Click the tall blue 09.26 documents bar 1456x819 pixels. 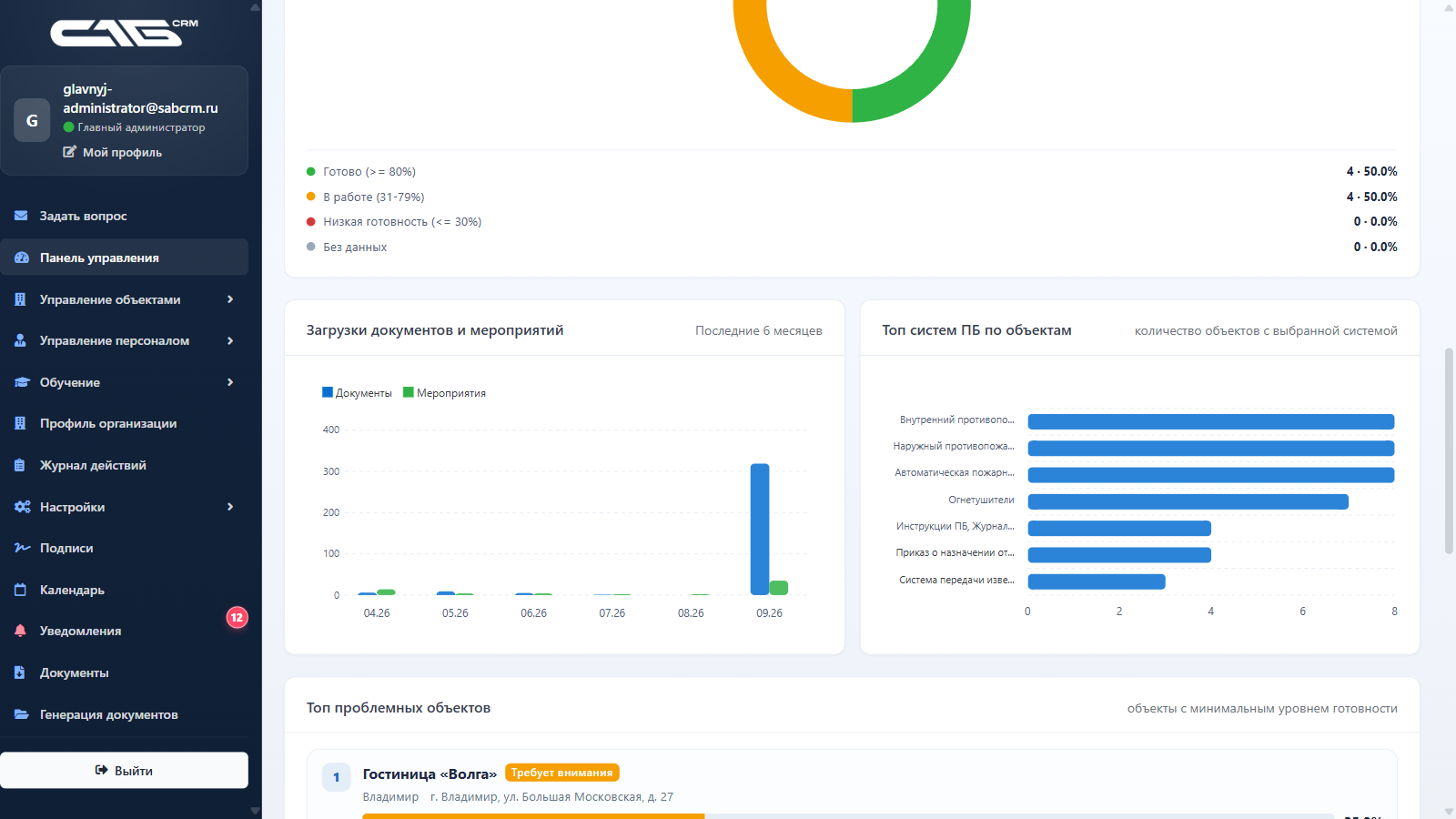pyautogui.click(x=760, y=530)
